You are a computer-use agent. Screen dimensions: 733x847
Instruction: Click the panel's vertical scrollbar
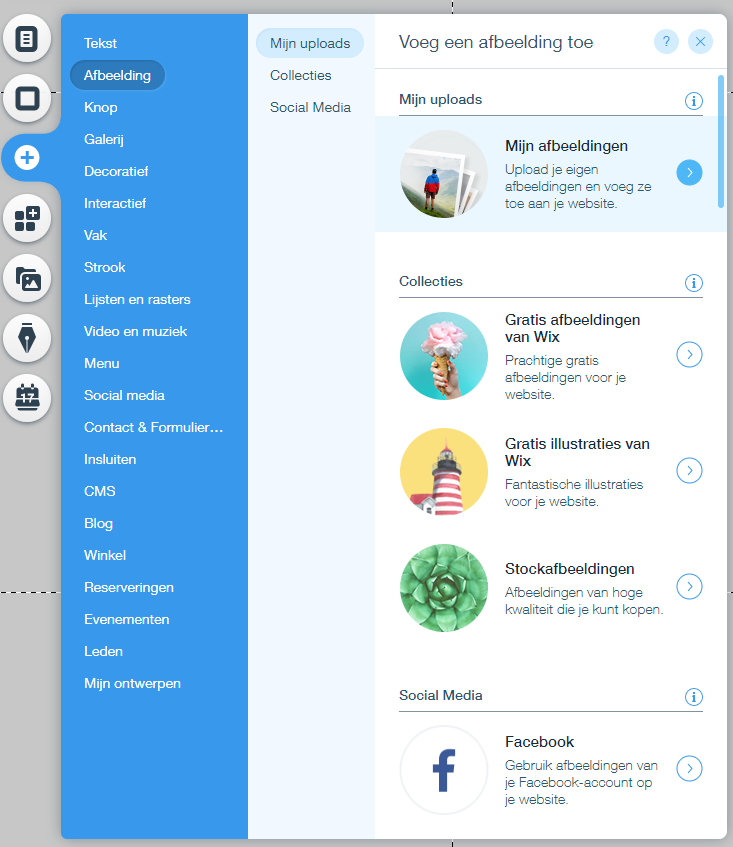coord(721,142)
